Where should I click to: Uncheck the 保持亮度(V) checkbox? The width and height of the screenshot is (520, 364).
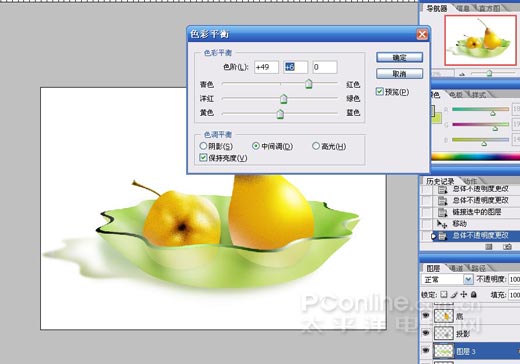tap(203, 157)
